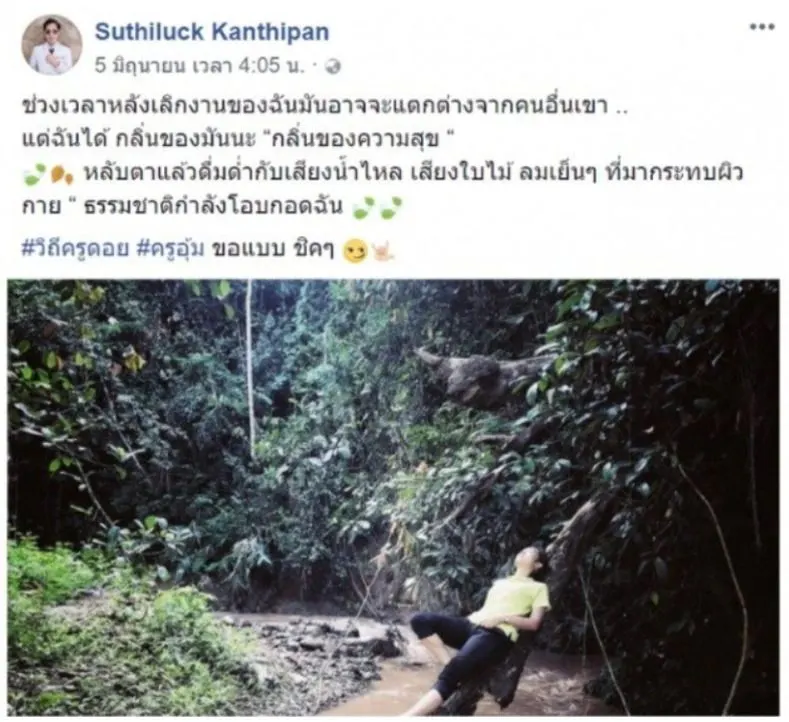Click the first green leaf emoji after โอบกอดฉัน

coord(364,208)
